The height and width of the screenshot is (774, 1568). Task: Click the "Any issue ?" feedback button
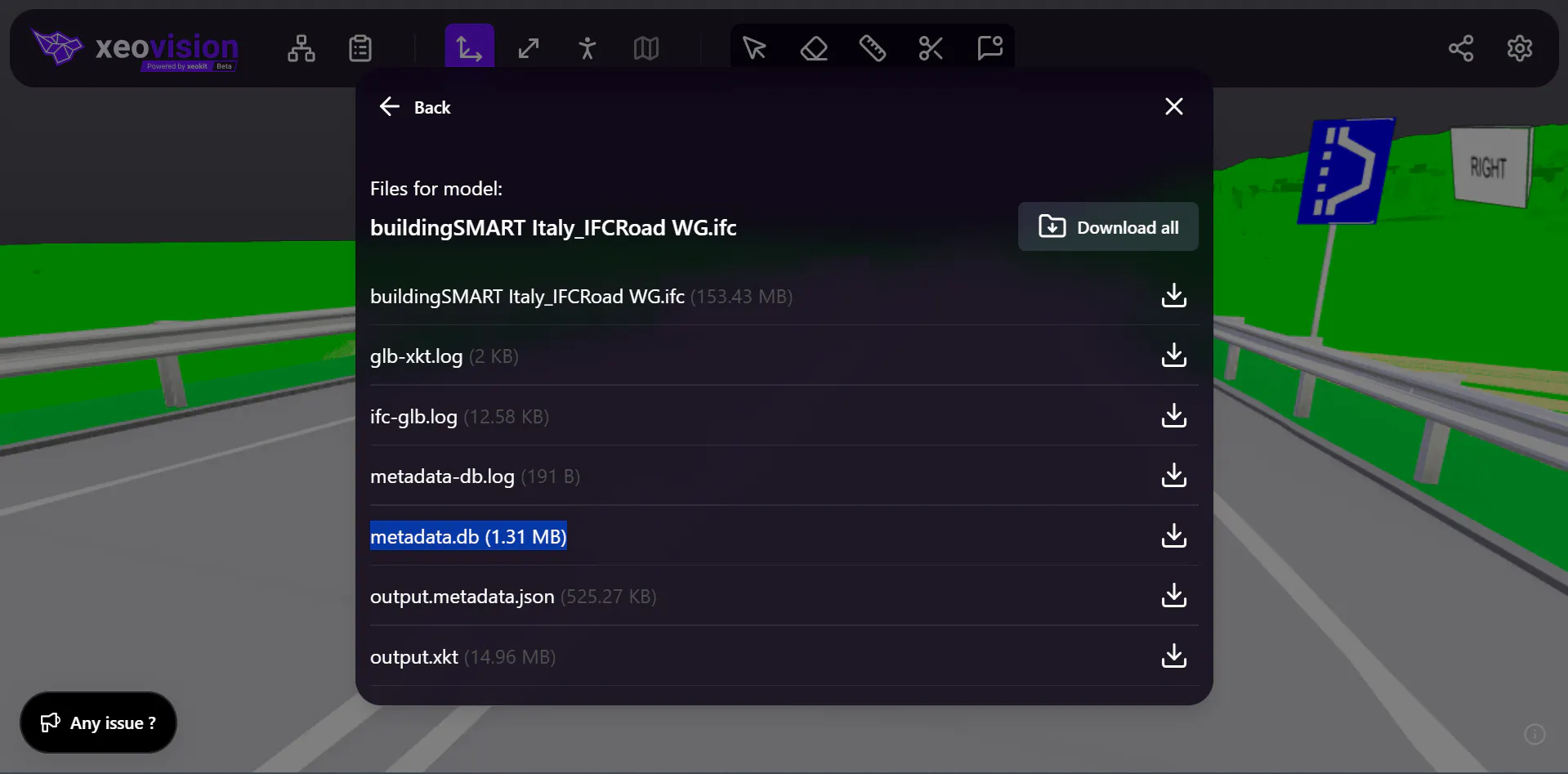[x=98, y=723]
